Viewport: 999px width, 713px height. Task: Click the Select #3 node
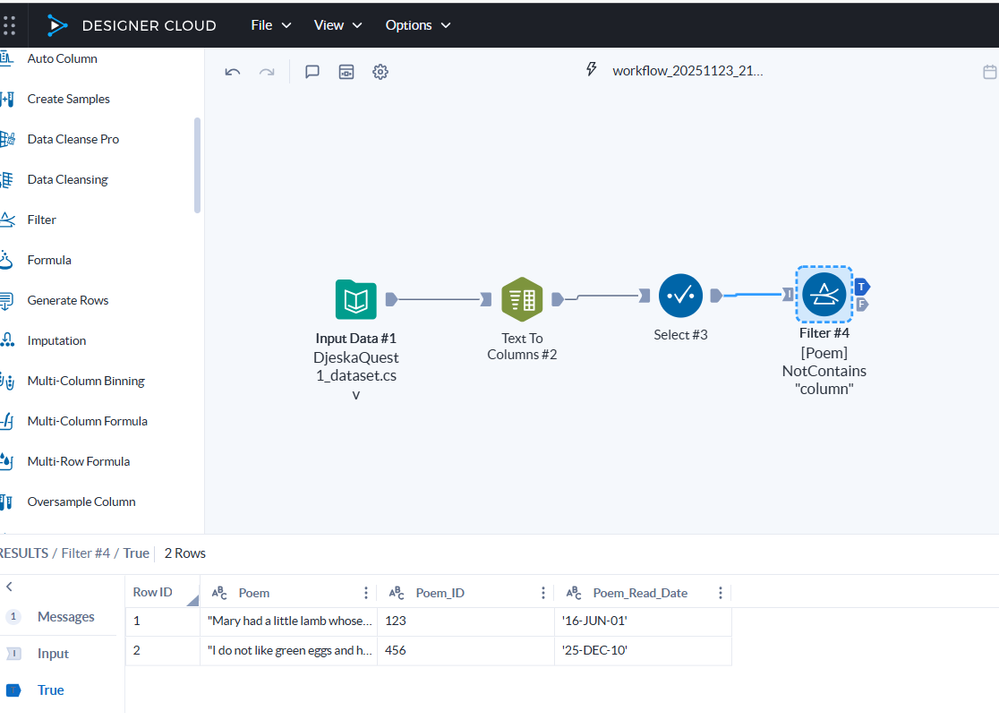[x=680, y=295]
